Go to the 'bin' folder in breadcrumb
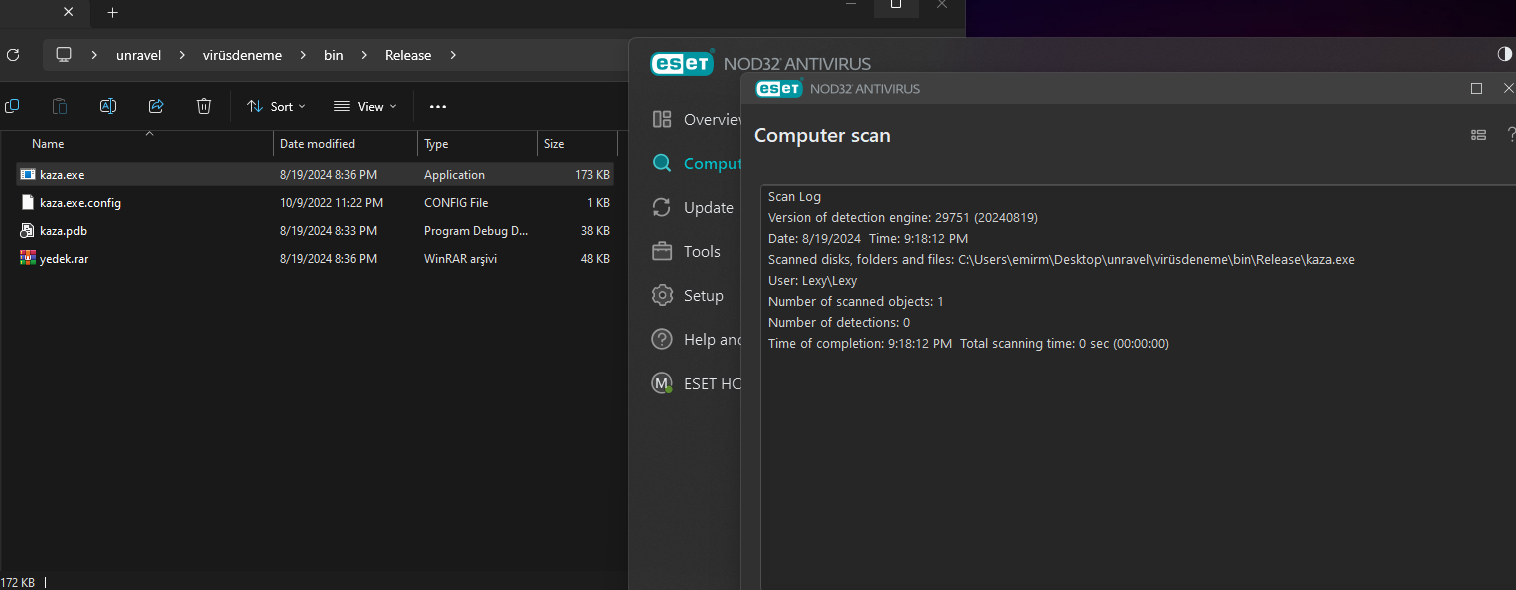Screen dimensions: 1516x590 tap(334, 55)
